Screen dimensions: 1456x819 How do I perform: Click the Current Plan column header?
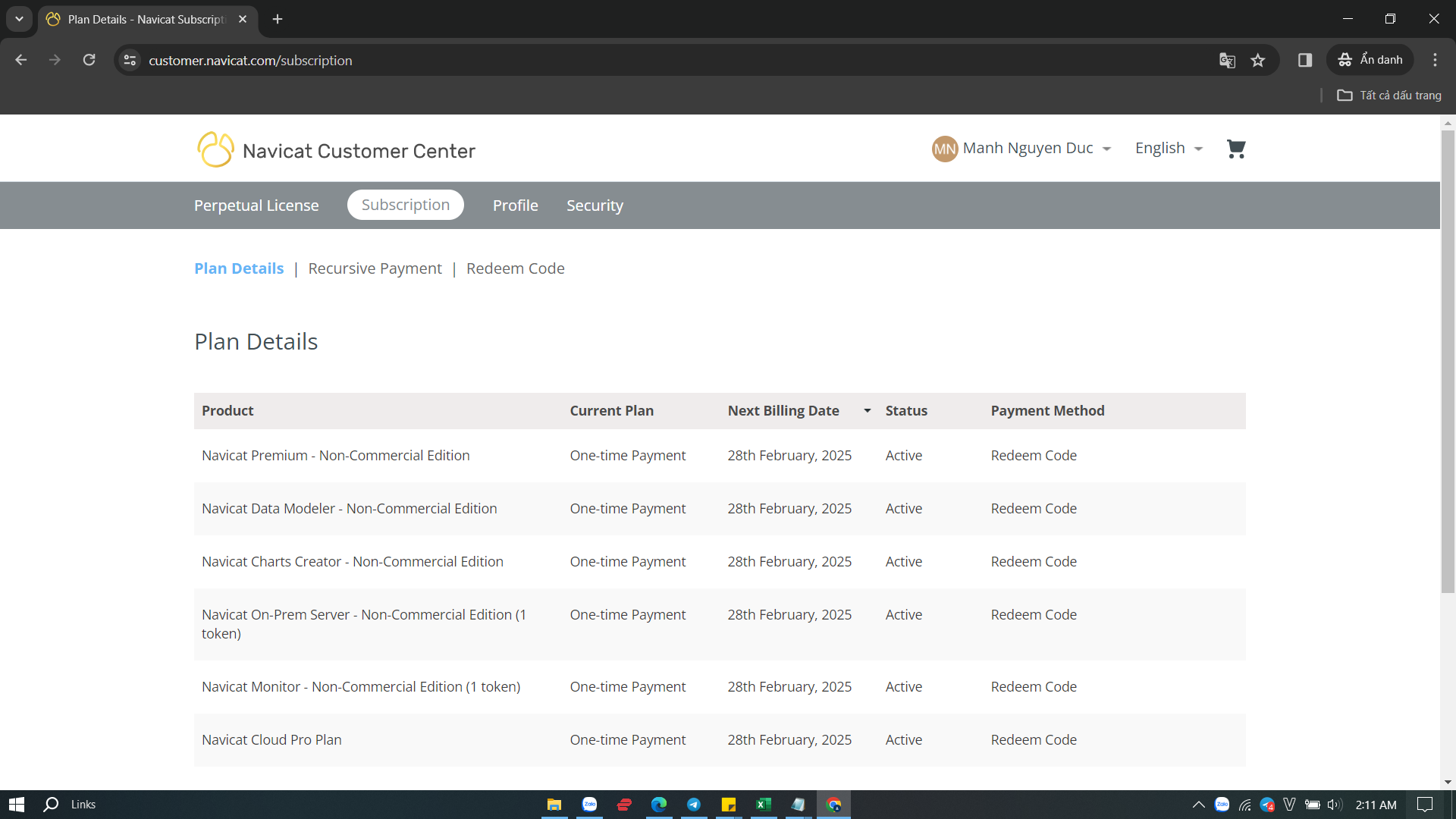[x=612, y=410]
